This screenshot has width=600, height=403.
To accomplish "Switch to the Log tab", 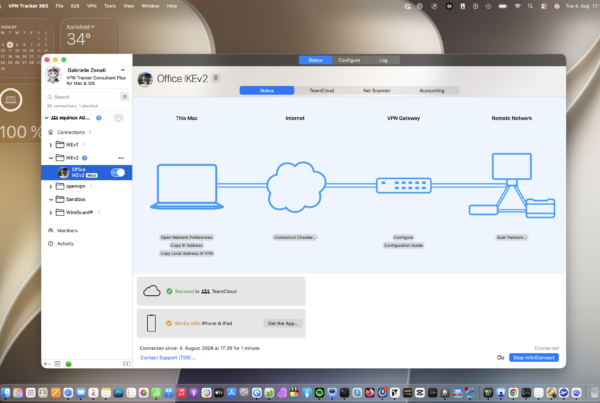I will (x=383, y=60).
